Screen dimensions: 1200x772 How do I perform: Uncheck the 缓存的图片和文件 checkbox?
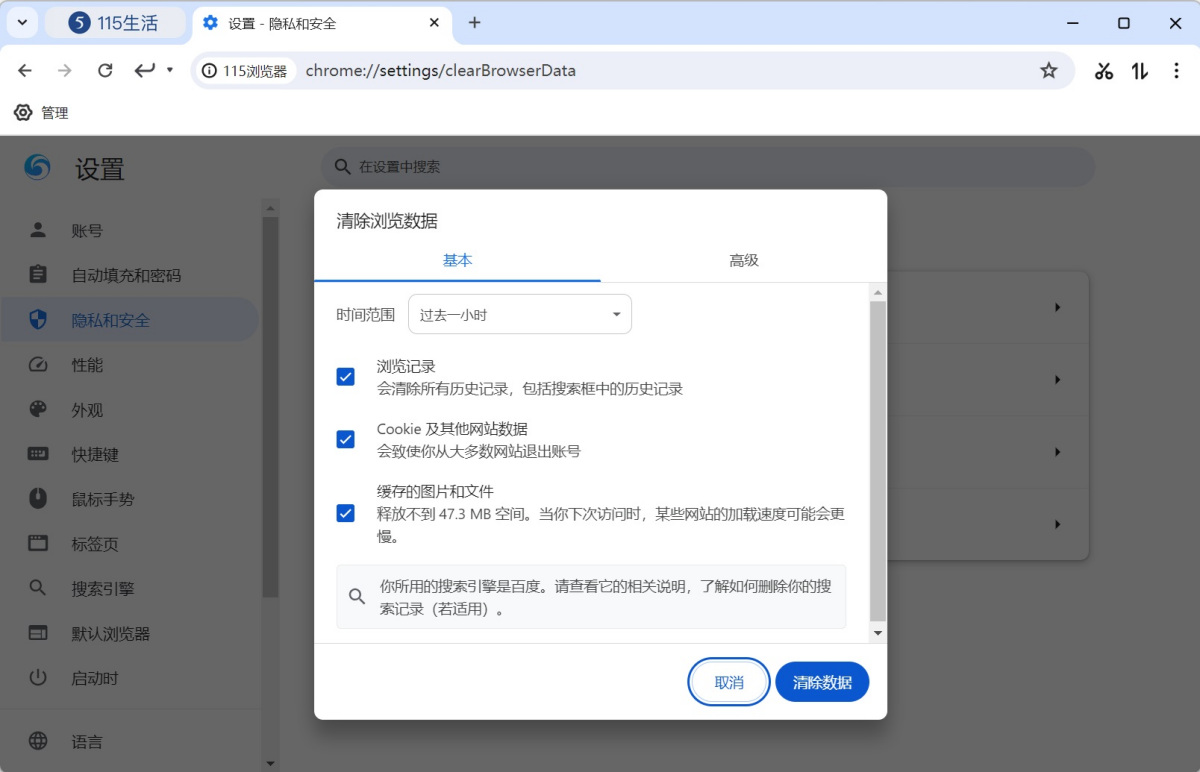coord(346,513)
